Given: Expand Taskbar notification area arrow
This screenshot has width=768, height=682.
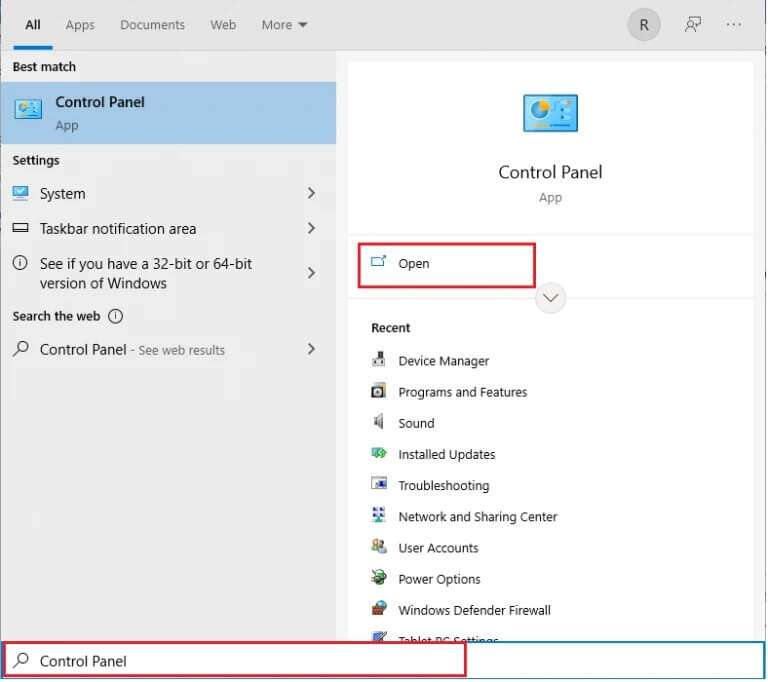Looking at the screenshot, I should click(x=311, y=228).
